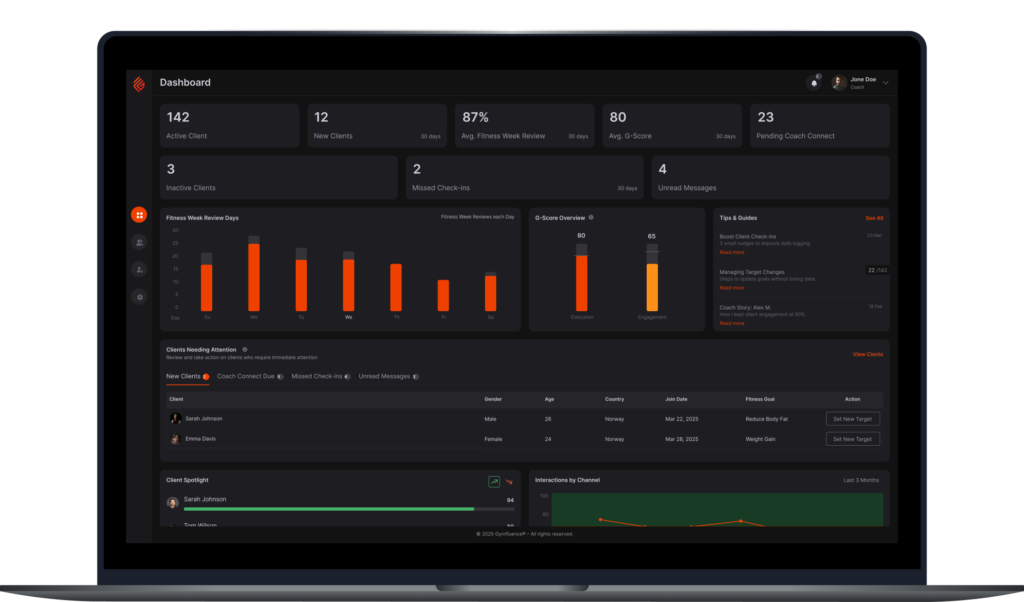This screenshot has width=1024, height=602.
Task: Select the Unread Messages tab
Action: (388, 376)
